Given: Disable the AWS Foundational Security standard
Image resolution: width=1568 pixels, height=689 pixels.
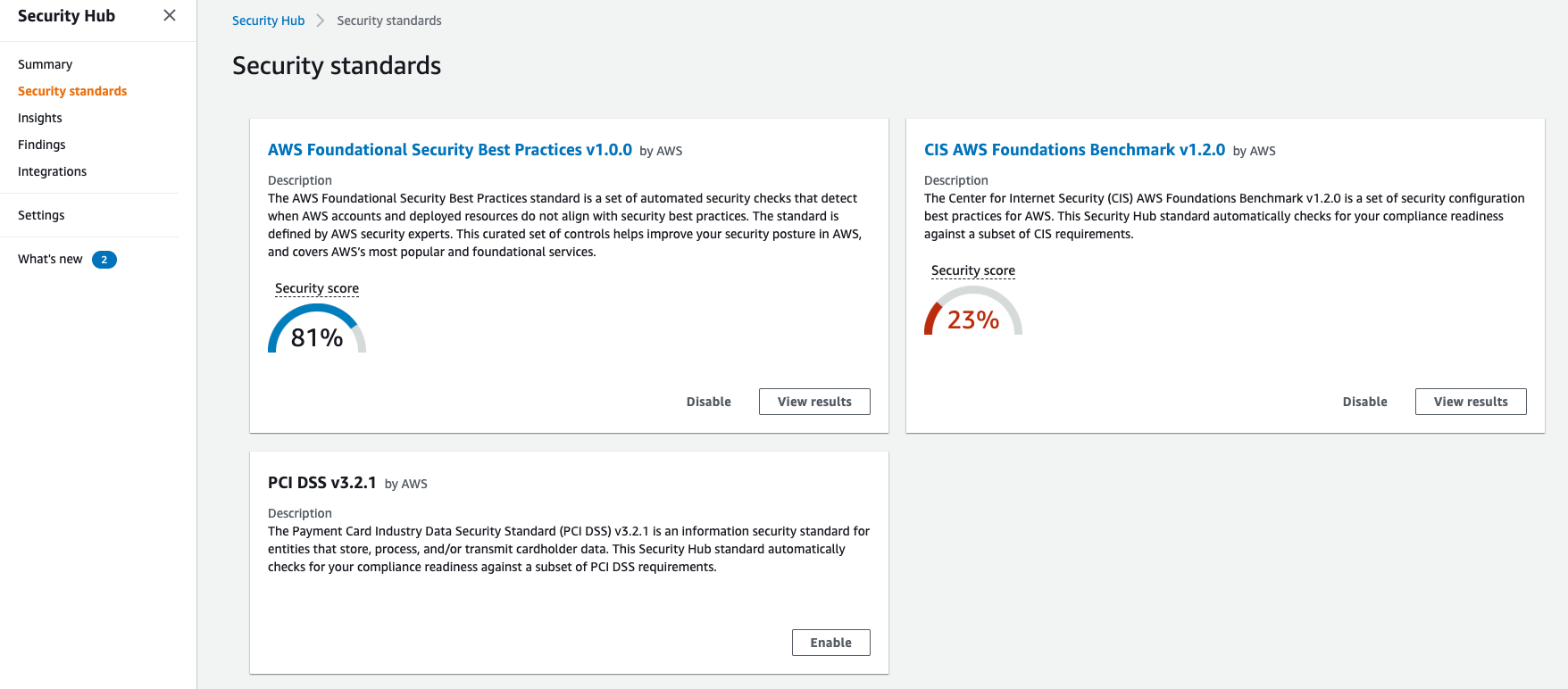Looking at the screenshot, I should [708, 402].
